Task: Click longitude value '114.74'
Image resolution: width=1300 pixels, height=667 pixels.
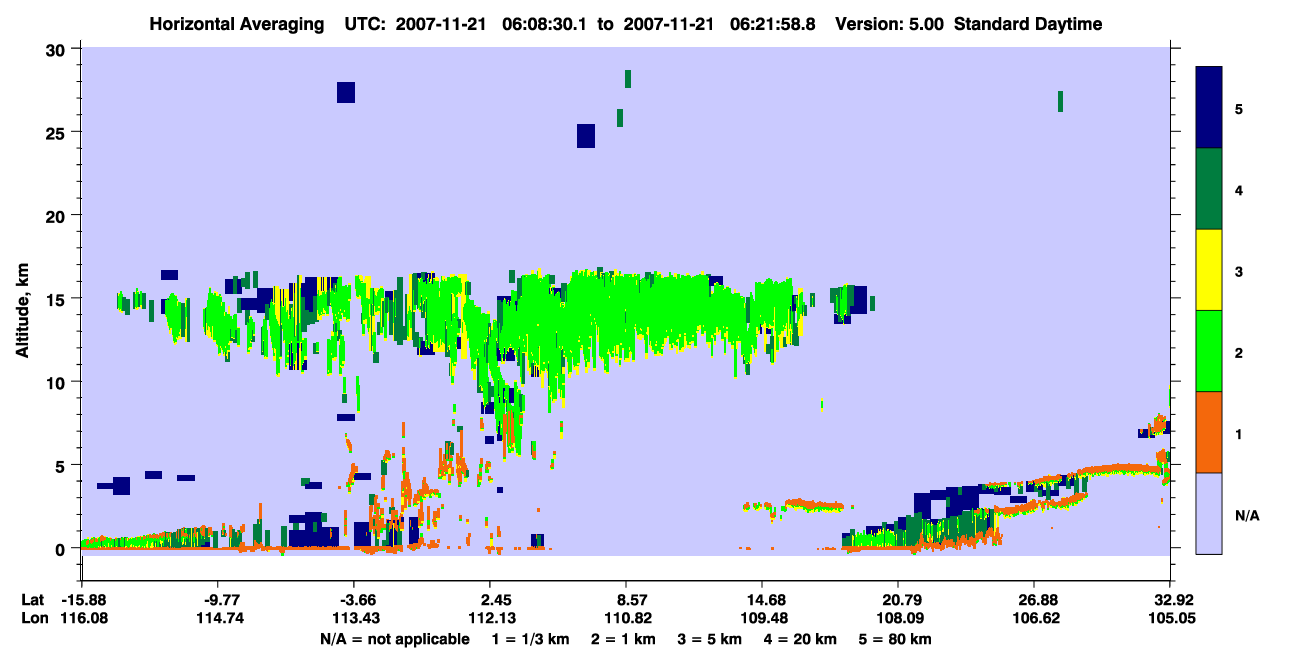Action: coord(218,618)
